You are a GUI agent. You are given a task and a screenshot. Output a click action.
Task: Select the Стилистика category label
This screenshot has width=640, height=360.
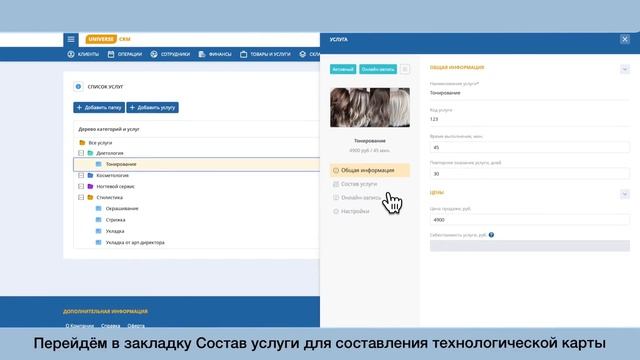click(x=109, y=198)
